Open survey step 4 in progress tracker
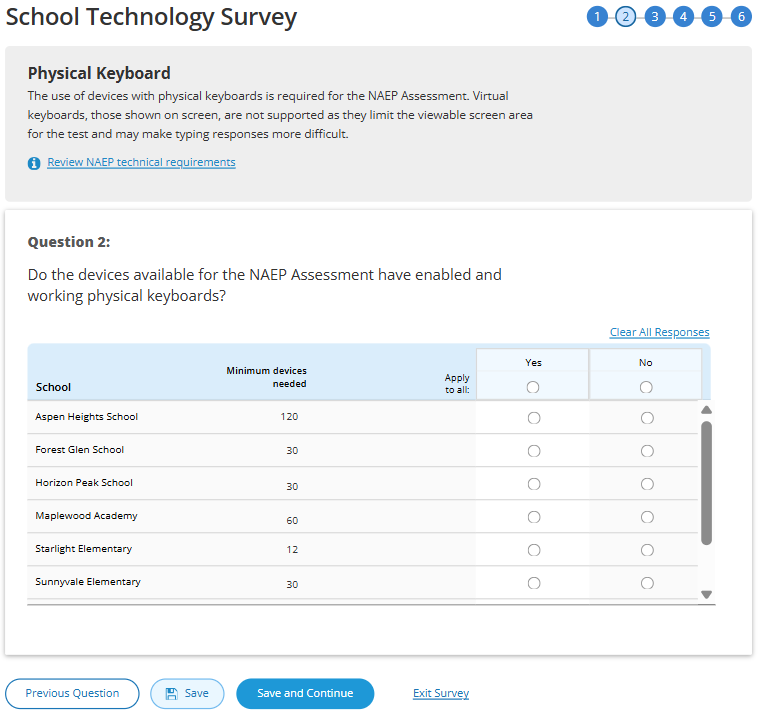The height and width of the screenshot is (713, 759). pyautogui.click(x=683, y=17)
